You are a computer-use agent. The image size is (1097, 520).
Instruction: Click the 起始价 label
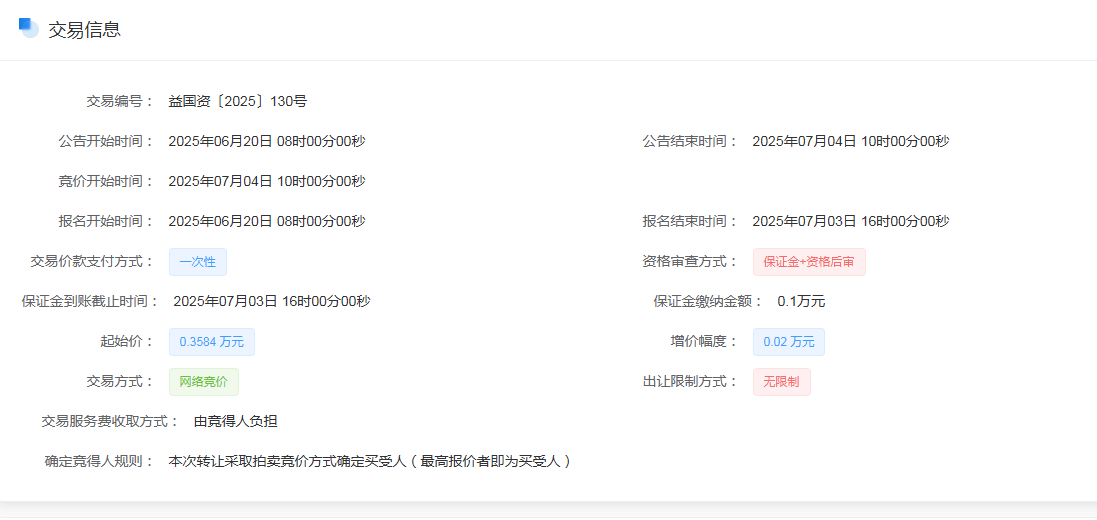[127, 342]
